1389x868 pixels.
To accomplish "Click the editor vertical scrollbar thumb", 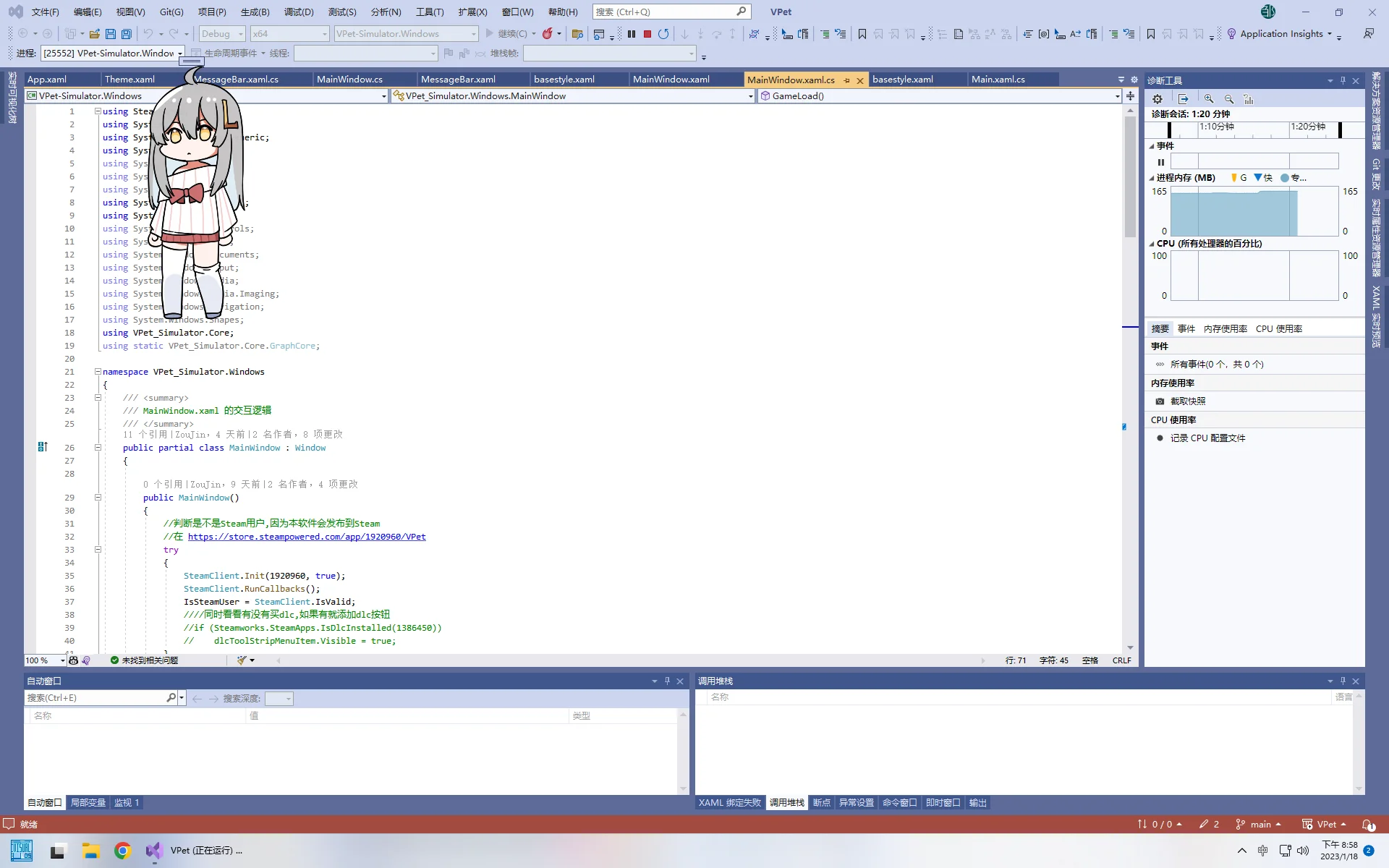I will pos(1130,177).
